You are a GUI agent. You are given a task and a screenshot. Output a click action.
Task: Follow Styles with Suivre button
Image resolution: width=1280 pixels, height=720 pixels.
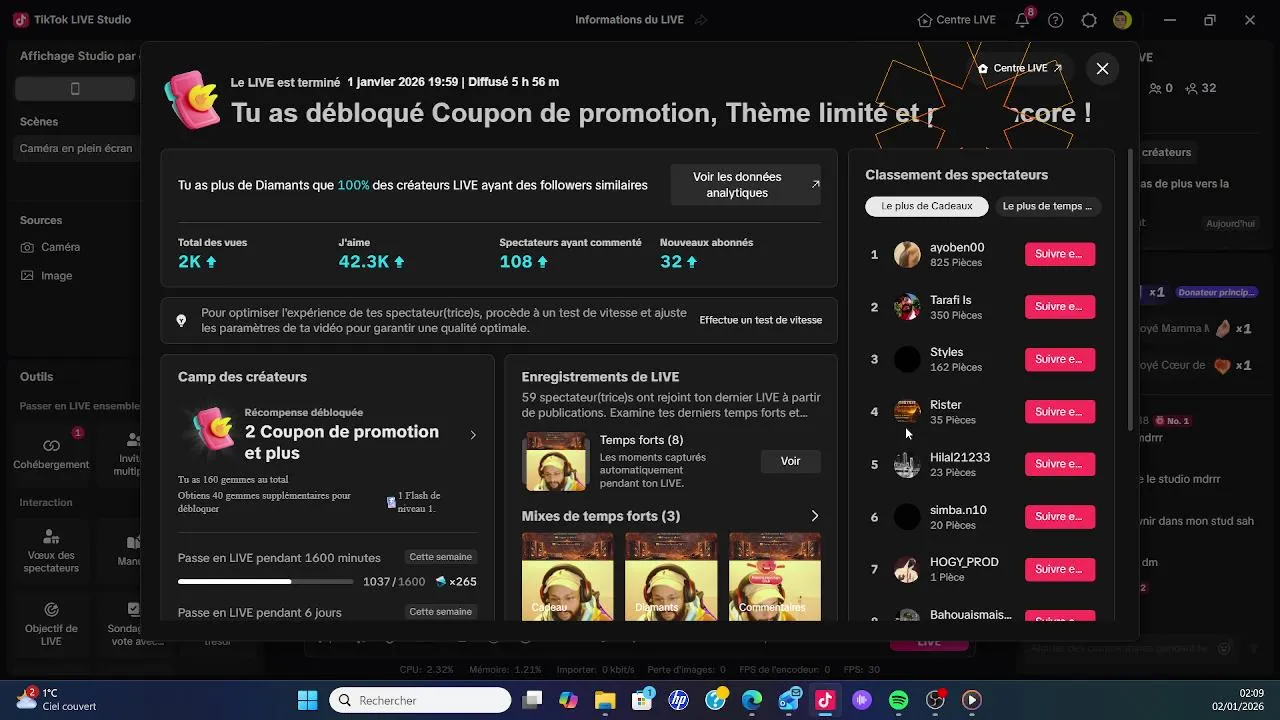click(x=1059, y=359)
